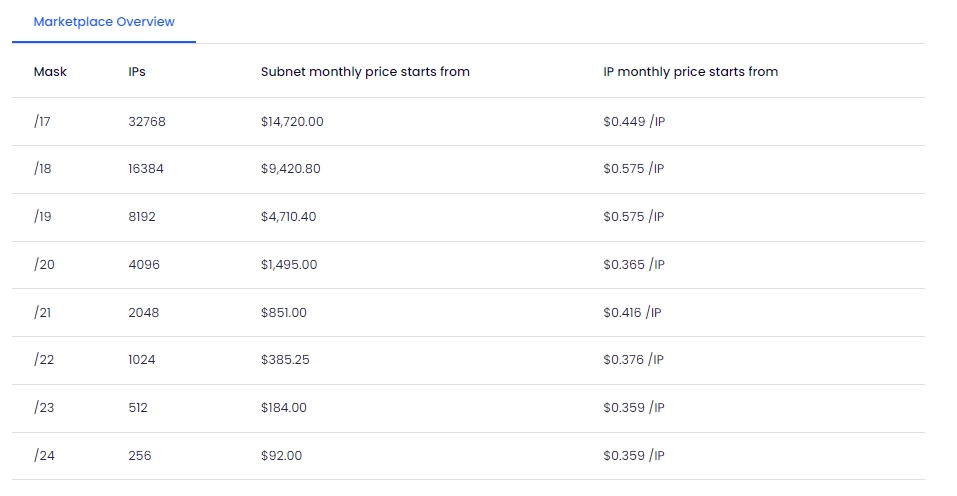
Task: Click the $0.376 /IP price
Action: click(634, 360)
